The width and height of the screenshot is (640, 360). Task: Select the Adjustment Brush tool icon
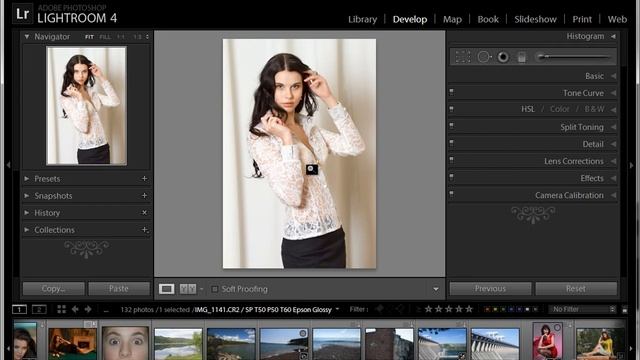pyautogui.click(x=573, y=57)
